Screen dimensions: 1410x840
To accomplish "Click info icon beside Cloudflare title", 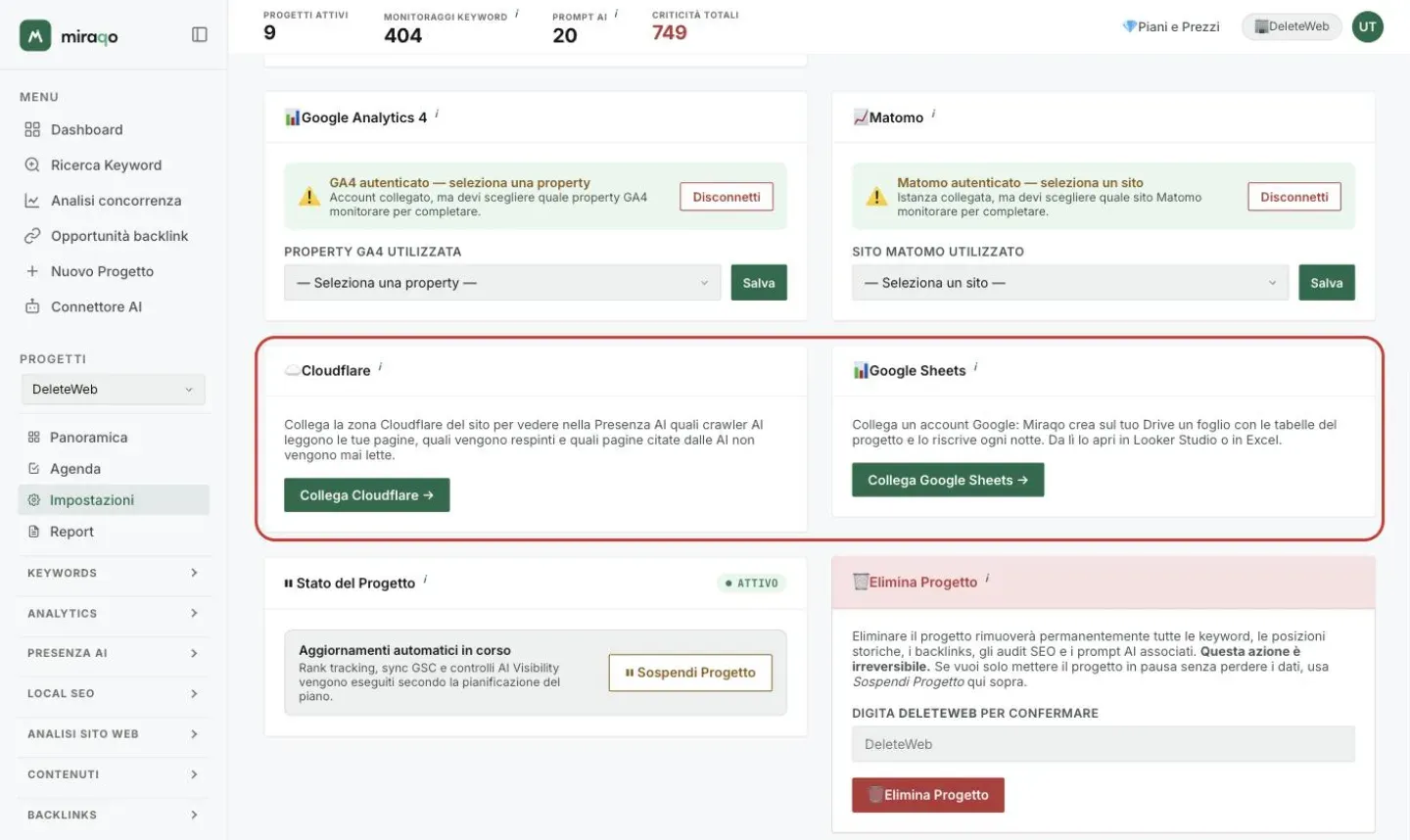I will tap(380, 367).
